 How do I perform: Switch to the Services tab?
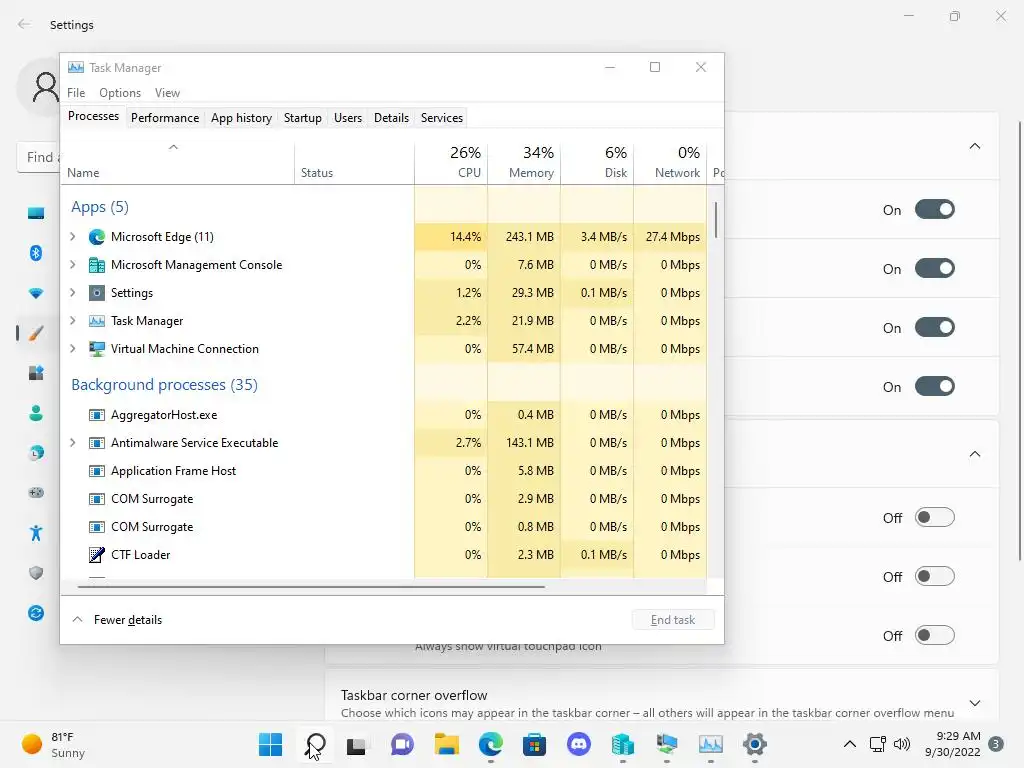[x=441, y=118]
